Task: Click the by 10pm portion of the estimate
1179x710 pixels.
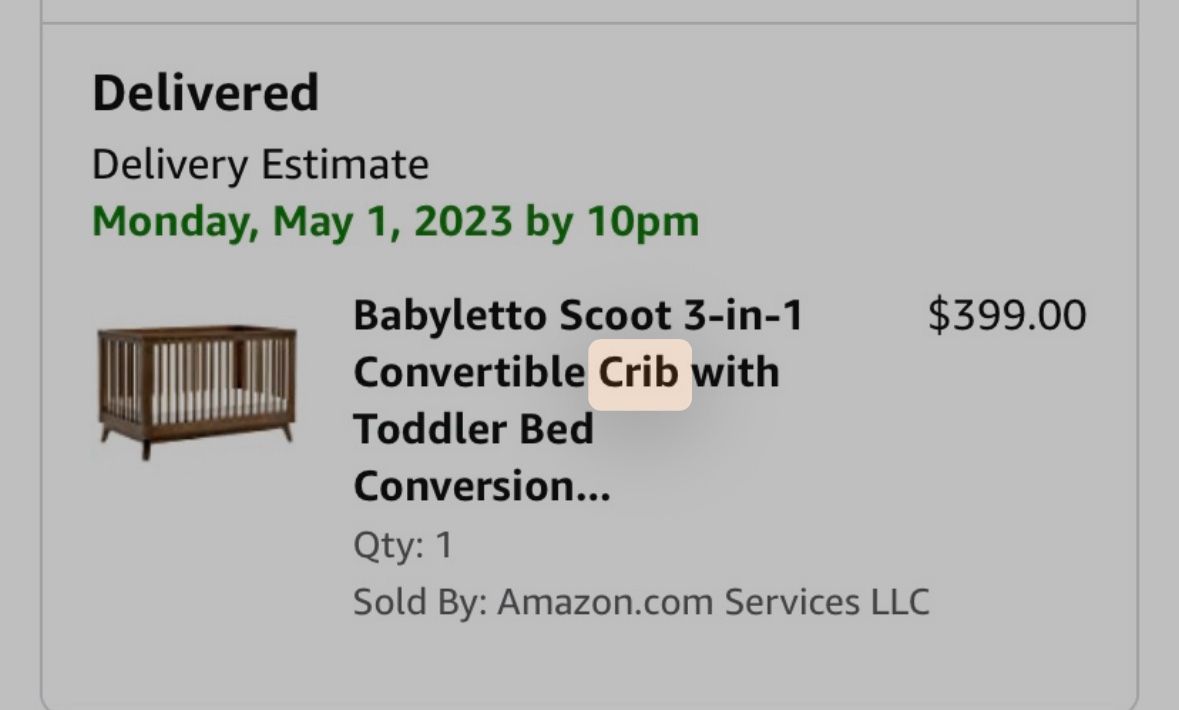Action: 613,221
